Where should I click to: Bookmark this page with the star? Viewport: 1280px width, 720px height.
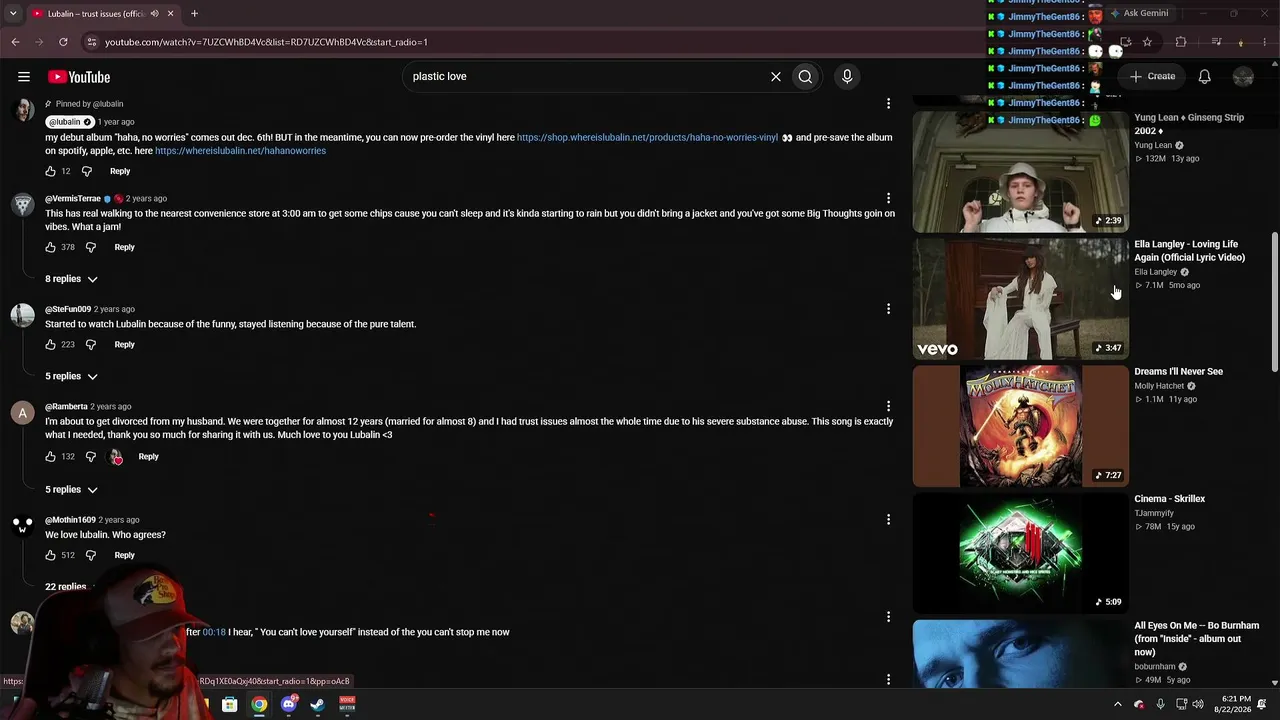coord(1147,42)
